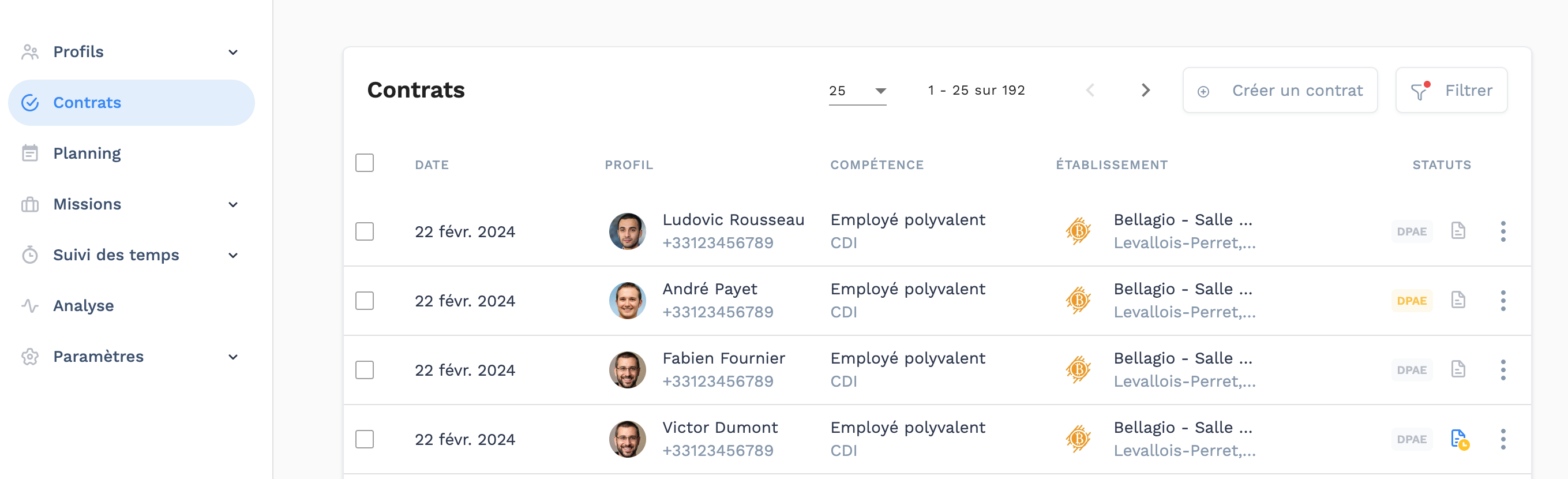Click orange DPAE badge for André Payet
Screen dimensions: 1568x479
point(1412,301)
